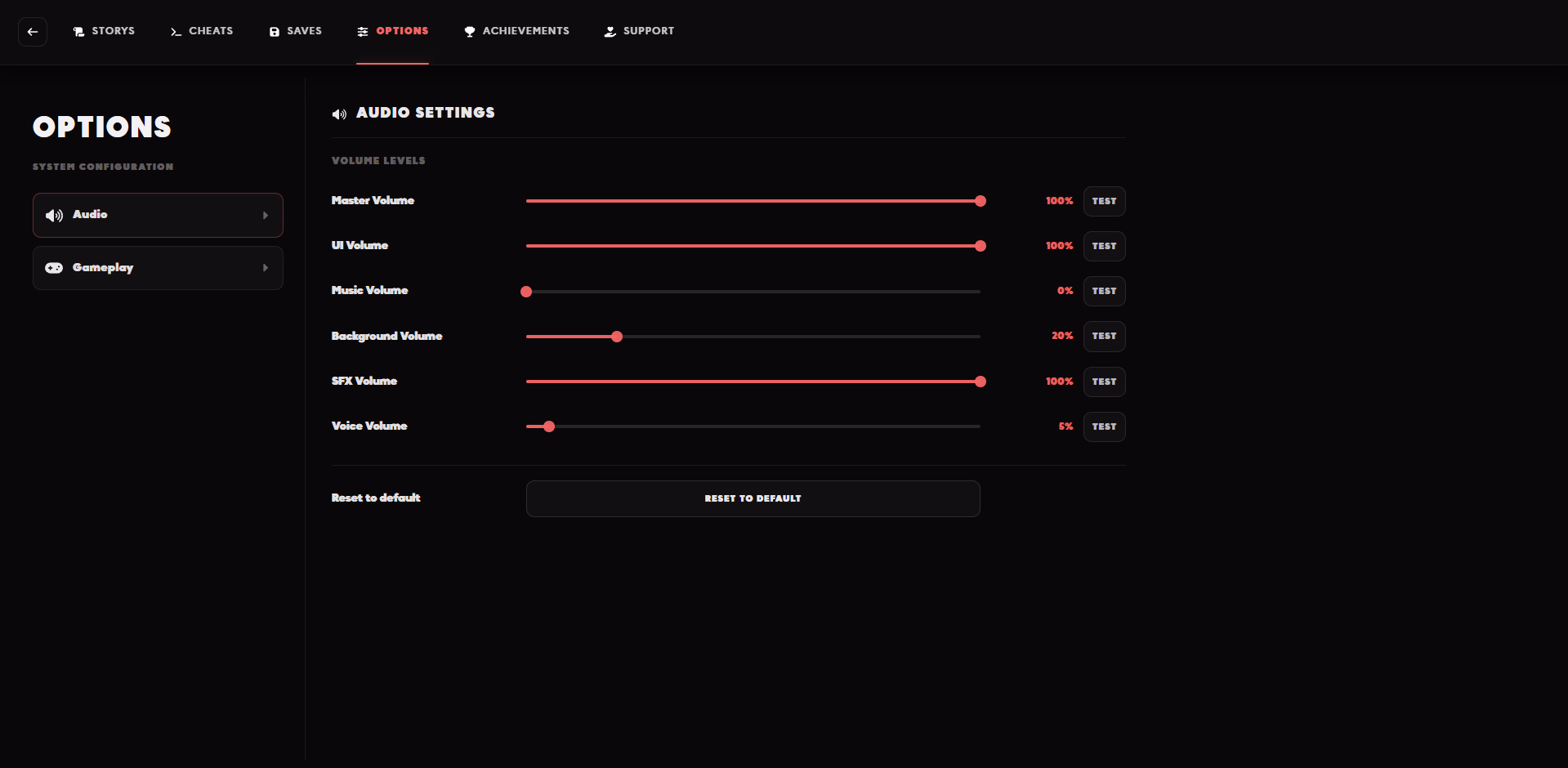
Task: Click the Support hand icon
Action: click(610, 32)
